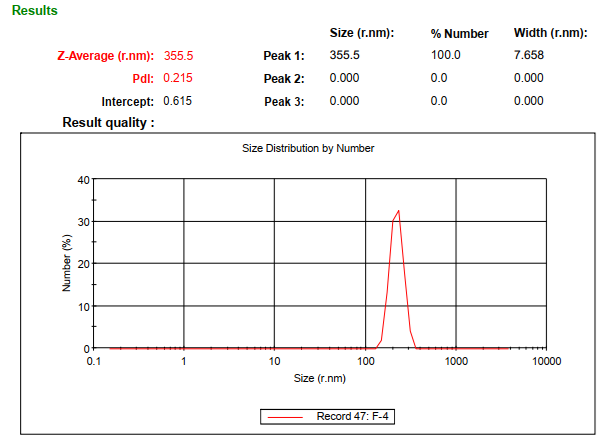This screenshot has width=604, height=441.
Task: Click the Intercept value 0.615
Action: coord(178,101)
